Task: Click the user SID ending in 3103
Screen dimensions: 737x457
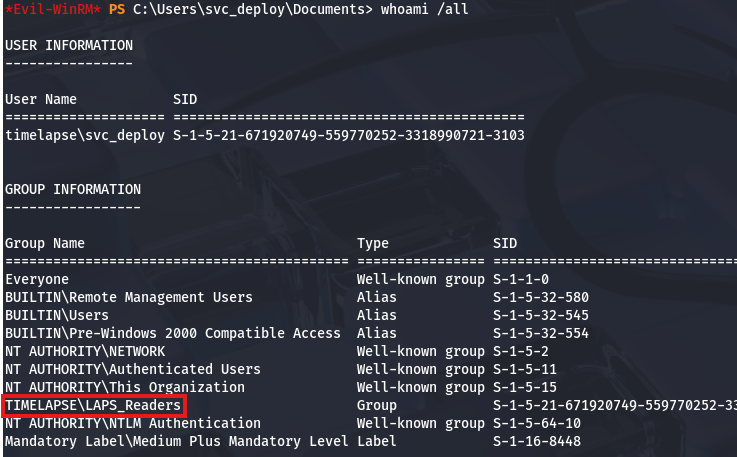Action: pyautogui.click(x=348, y=135)
